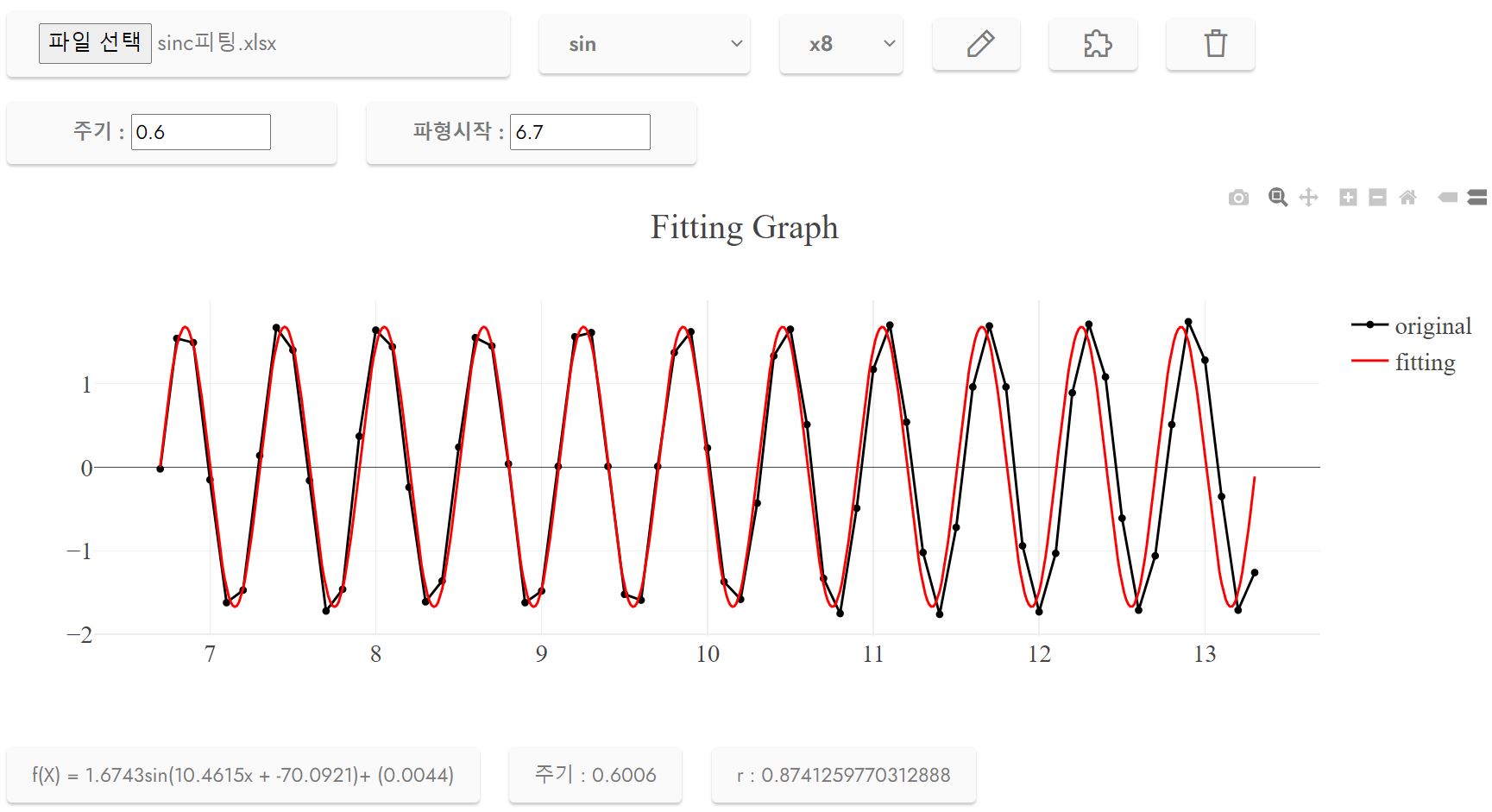
Task: Switch to compare data on hover mode
Action: [1476, 197]
